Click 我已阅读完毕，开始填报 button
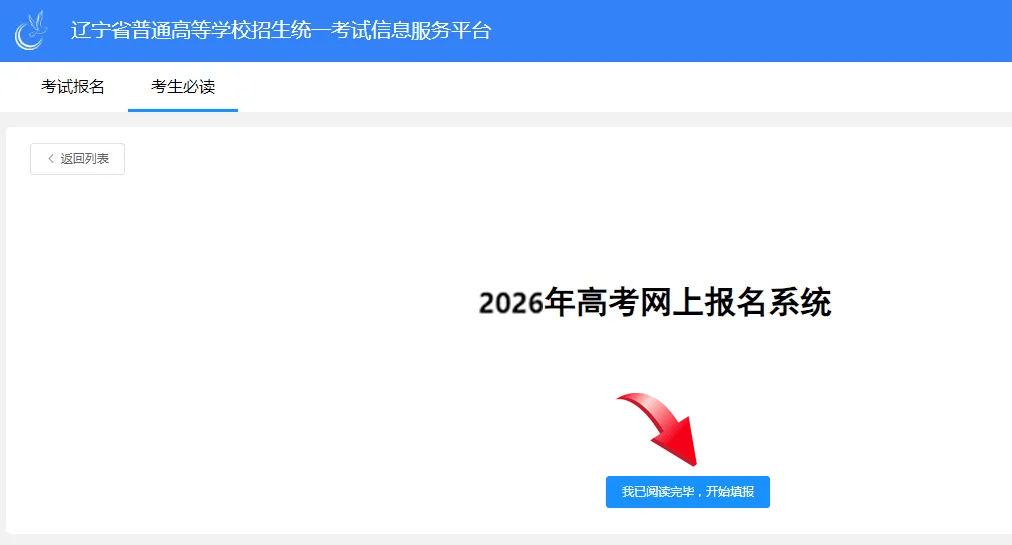Screen dimensions: 1012x545 click(x=687, y=492)
